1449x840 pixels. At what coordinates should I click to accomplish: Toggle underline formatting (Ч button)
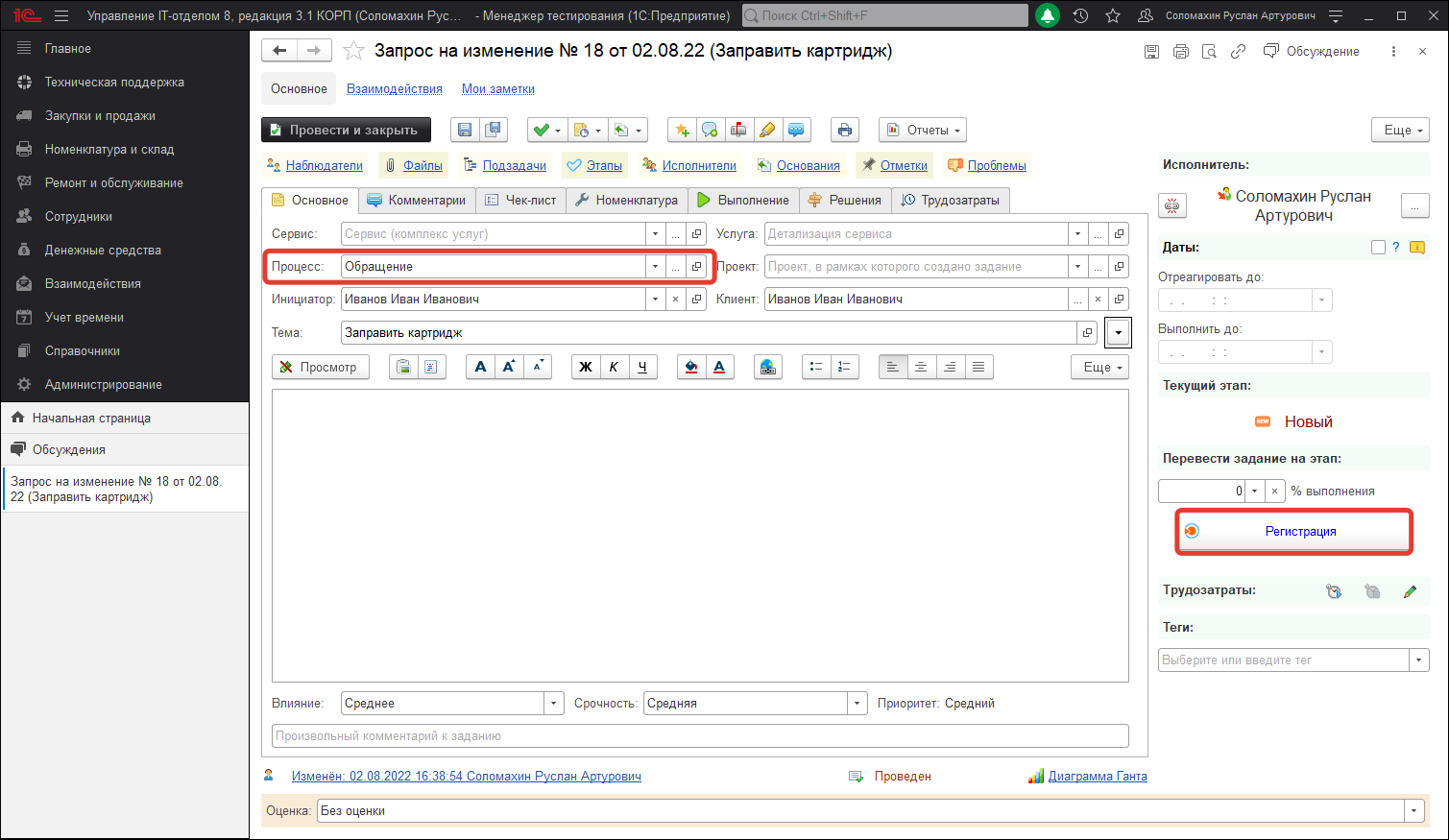[642, 367]
